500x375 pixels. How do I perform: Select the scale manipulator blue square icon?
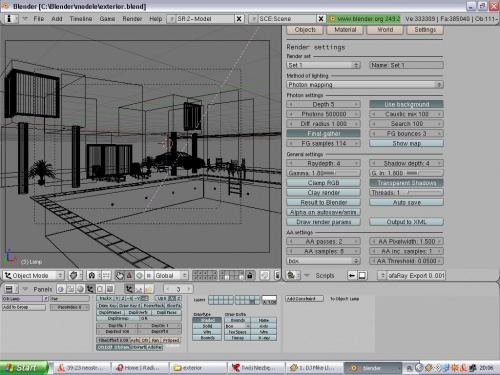click(149, 275)
